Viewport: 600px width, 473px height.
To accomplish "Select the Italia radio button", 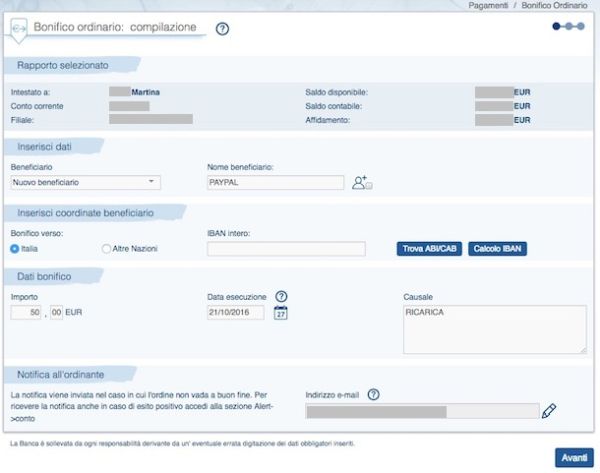I will [15, 248].
